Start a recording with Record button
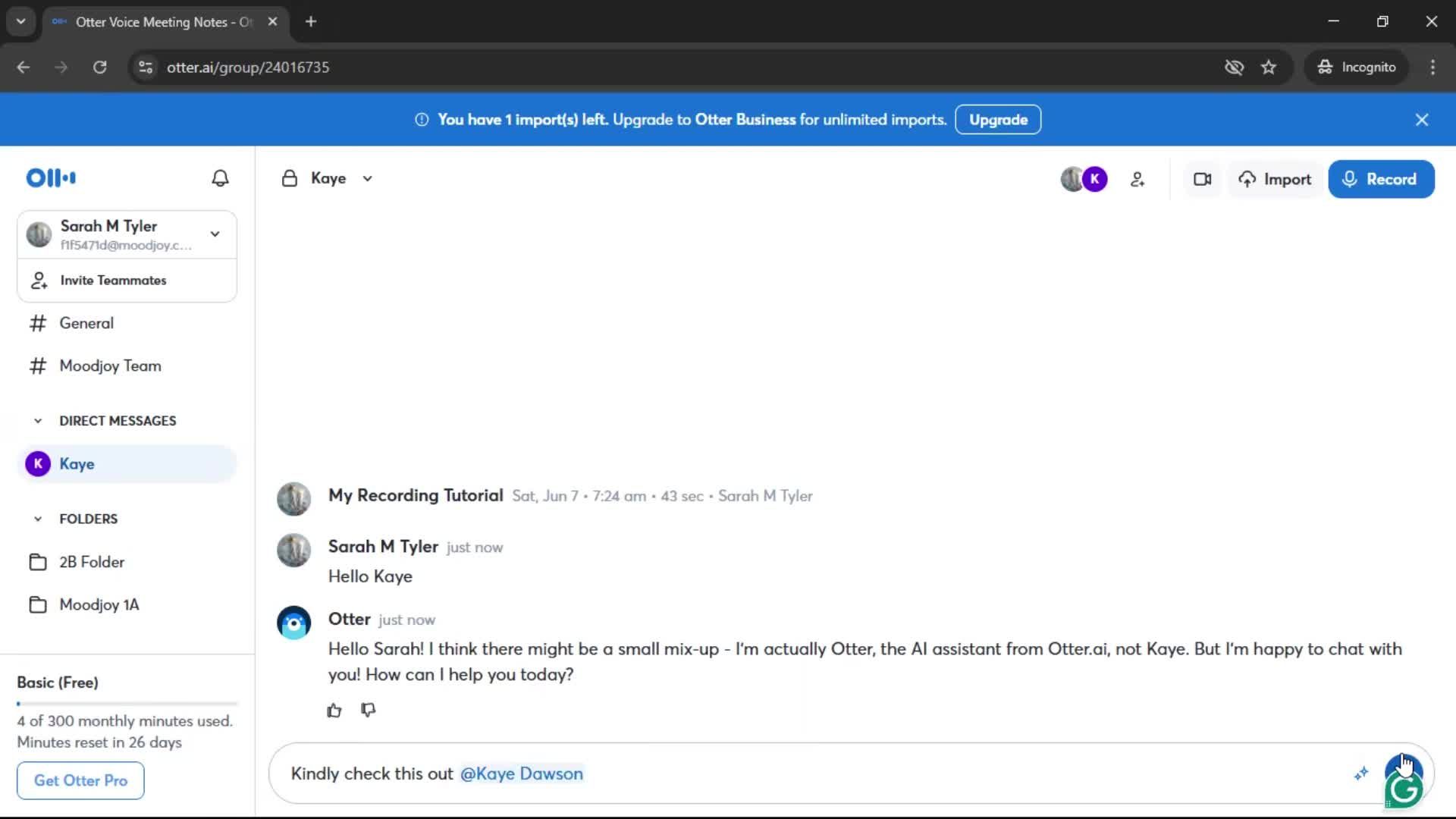The width and height of the screenshot is (1456, 819). coord(1381,180)
